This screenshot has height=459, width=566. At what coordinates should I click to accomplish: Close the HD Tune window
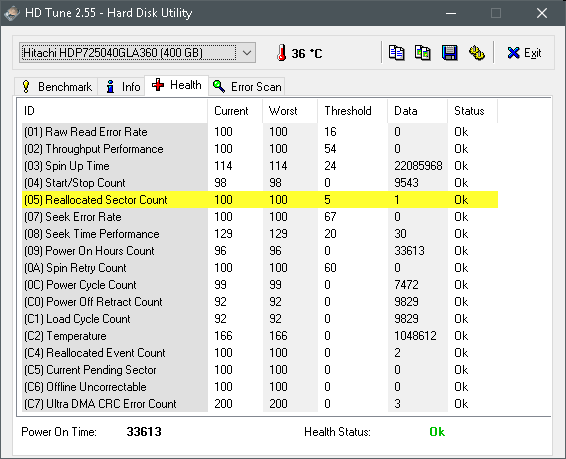coord(542,13)
